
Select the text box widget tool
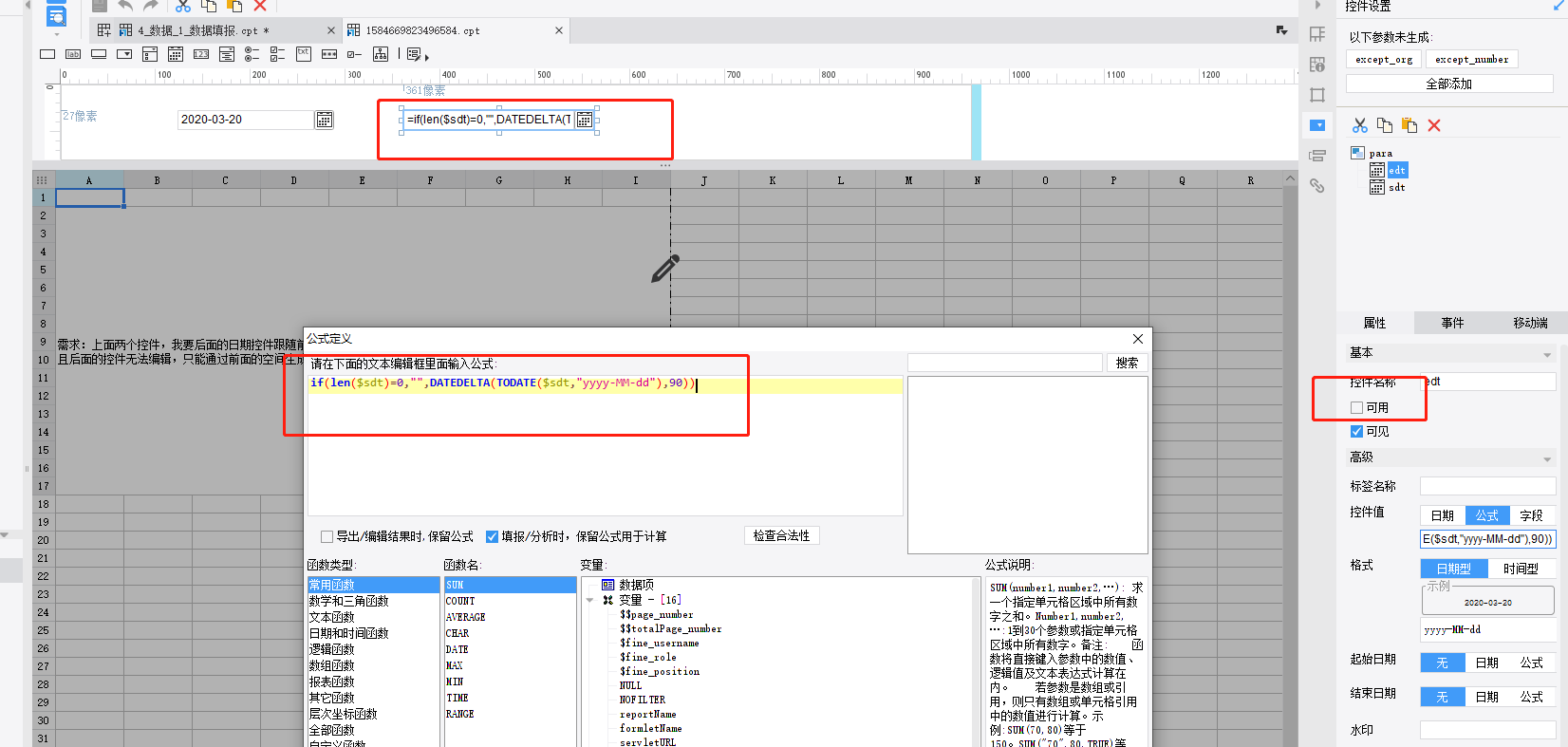tap(47, 54)
